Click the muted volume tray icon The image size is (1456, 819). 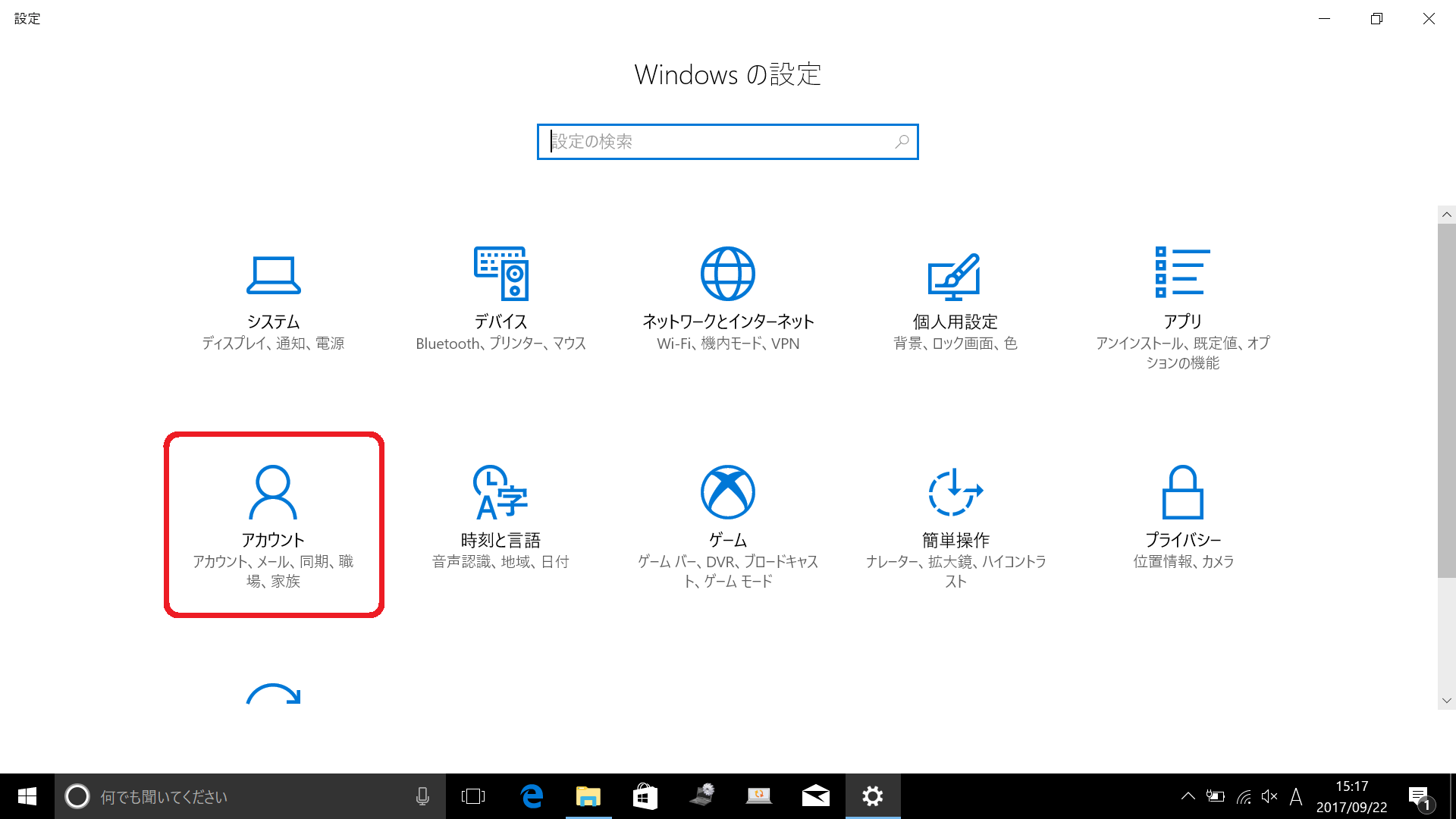pyautogui.click(x=1269, y=796)
